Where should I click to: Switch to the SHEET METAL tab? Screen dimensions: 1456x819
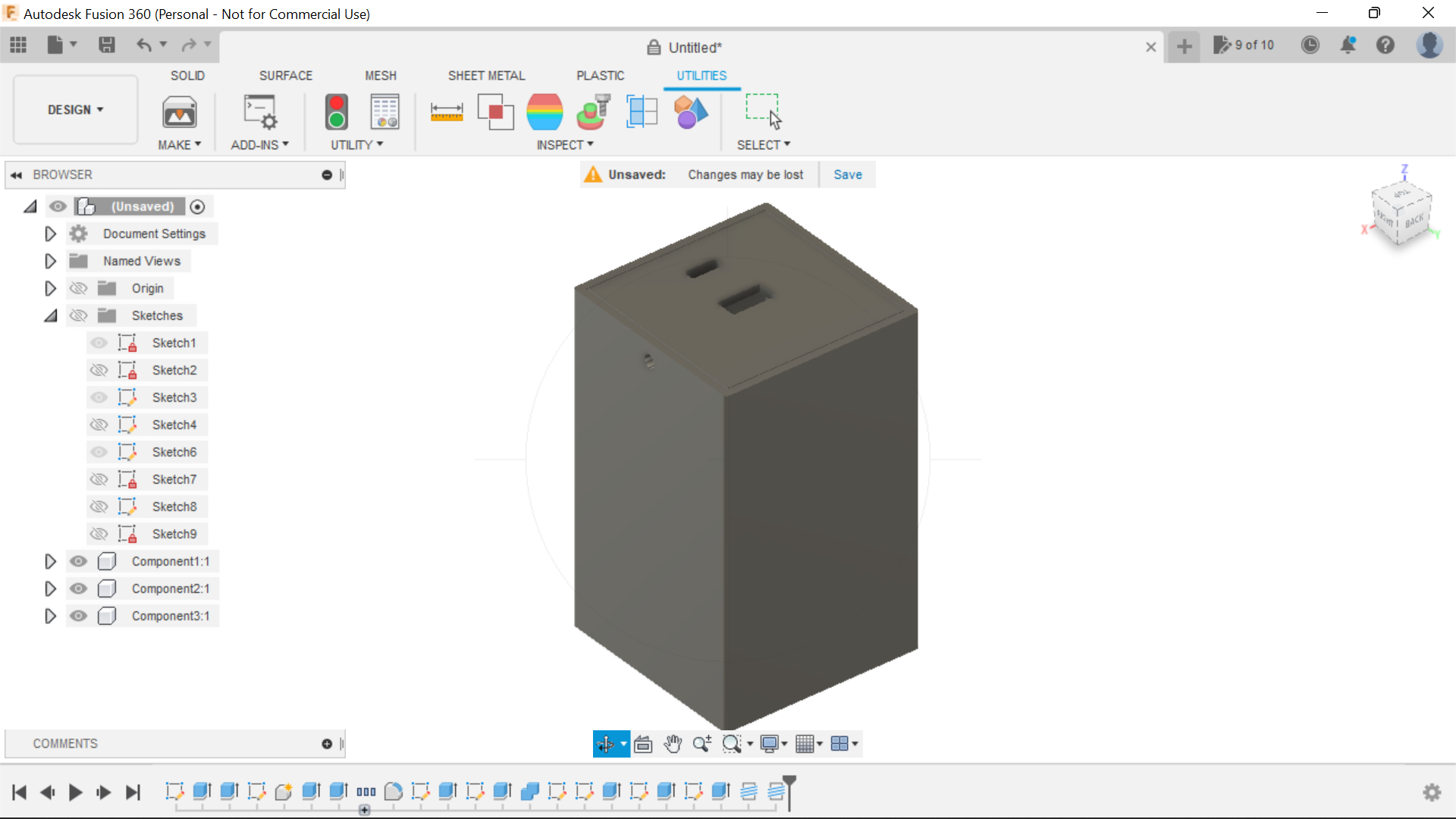[x=486, y=75]
